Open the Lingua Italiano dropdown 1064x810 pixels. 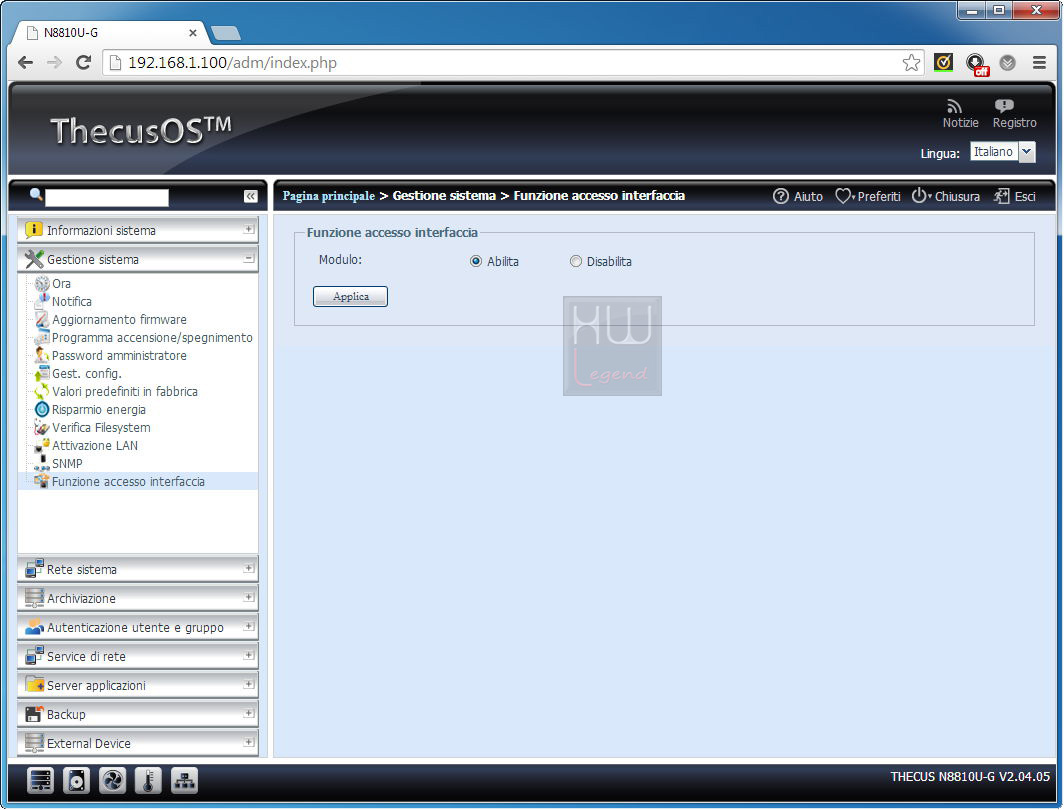(x=1003, y=152)
